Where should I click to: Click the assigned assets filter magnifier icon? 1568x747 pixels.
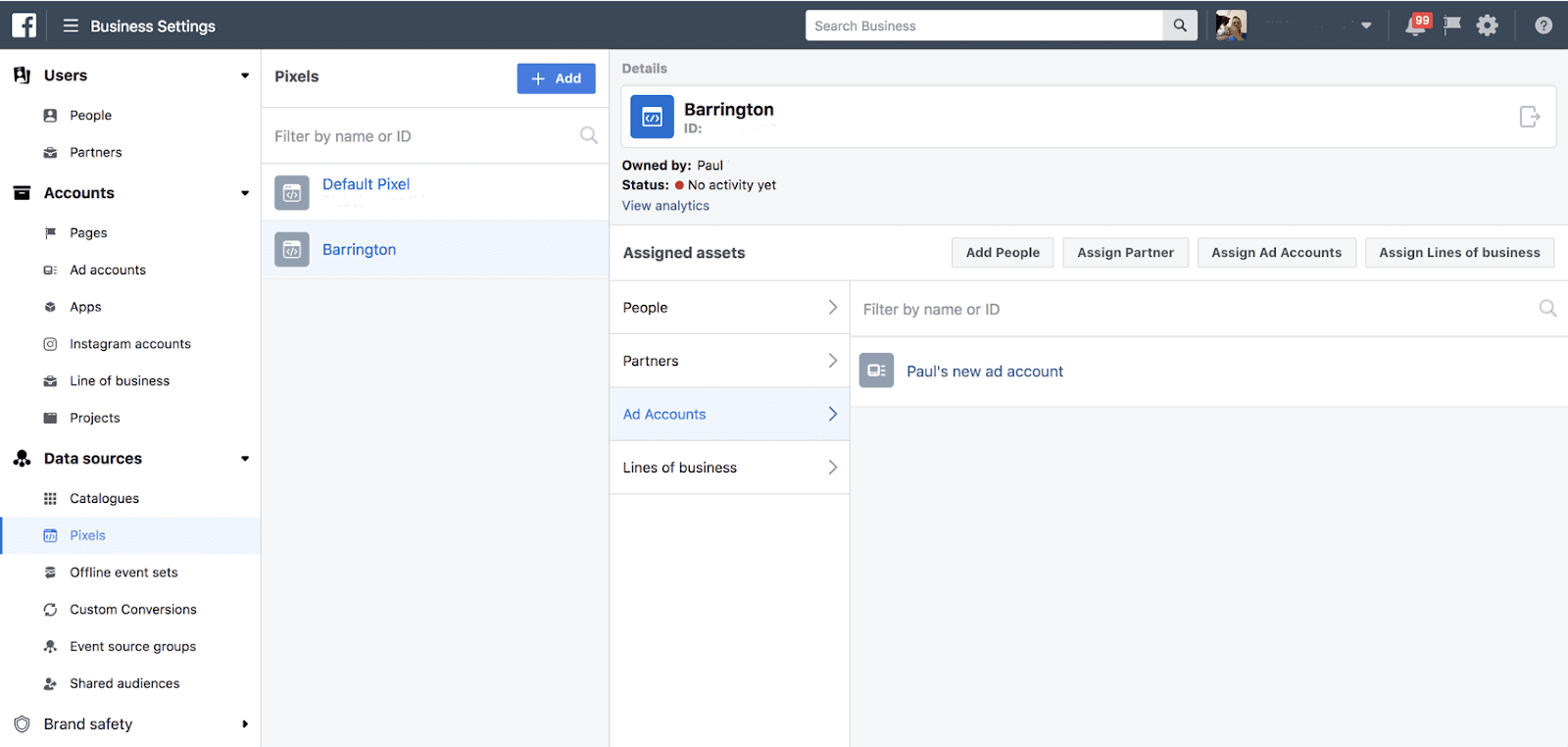pos(1547,309)
